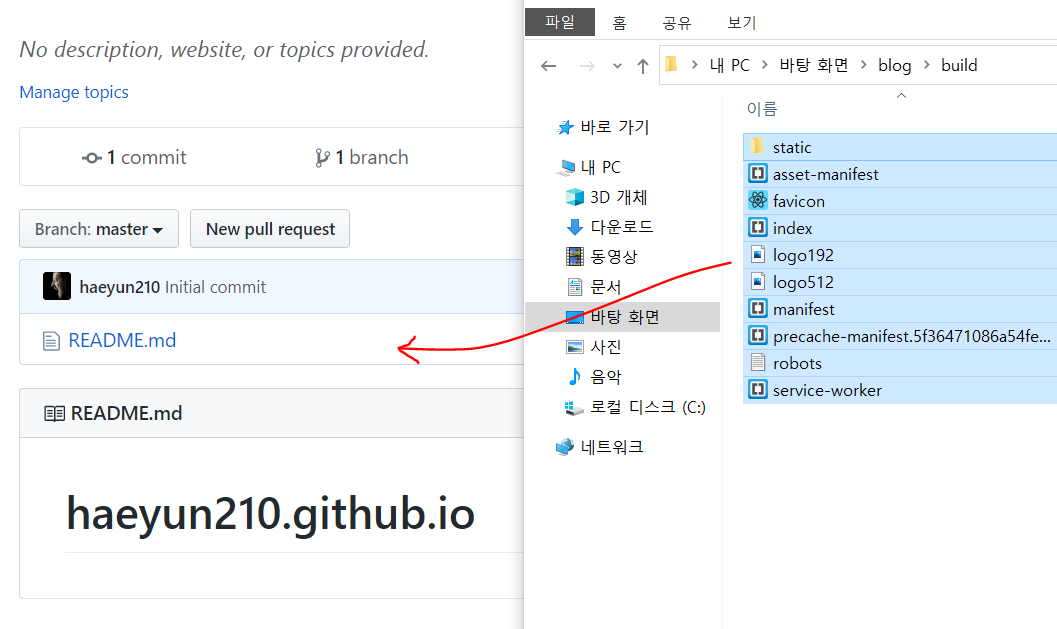Image resolution: width=1057 pixels, height=629 pixels.
Task: Select 바로 가기 star icon in sidebar
Action: (565, 127)
